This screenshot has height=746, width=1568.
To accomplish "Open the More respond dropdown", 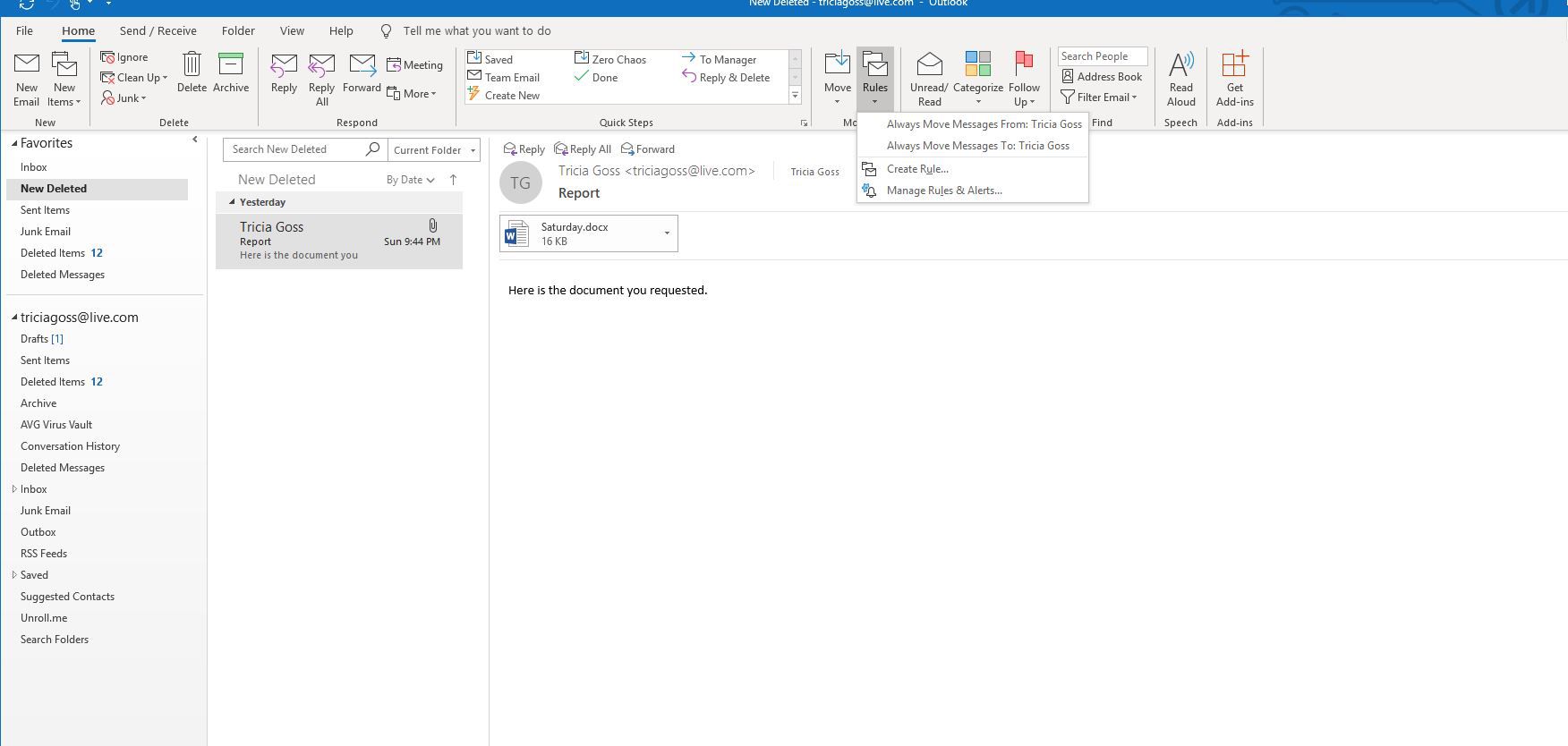I will point(412,94).
